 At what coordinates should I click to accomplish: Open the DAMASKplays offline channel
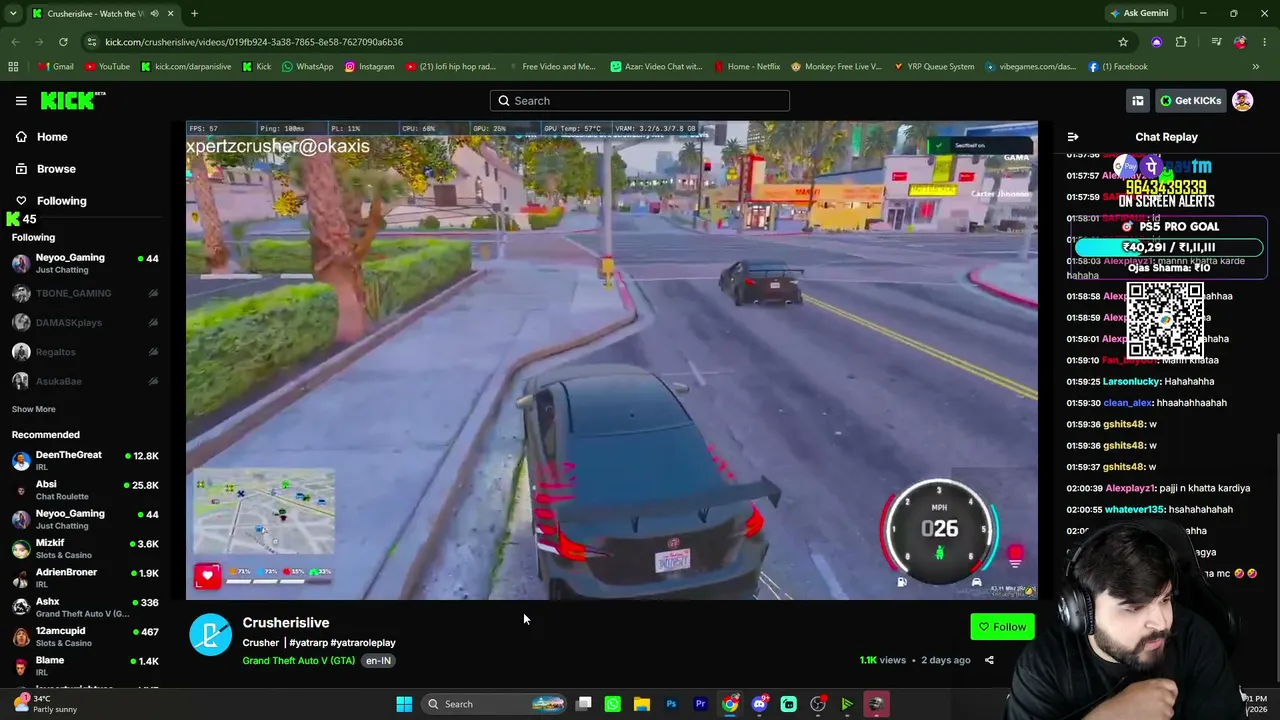(85, 323)
